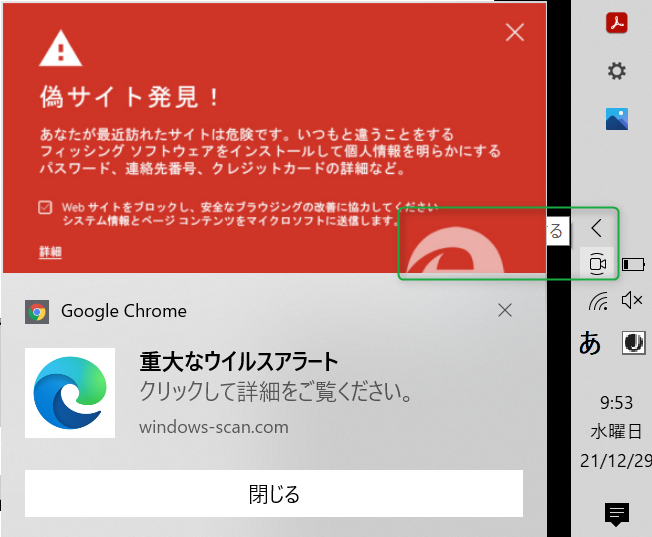
Task: Toggle the Web サイトをブロック checkbox
Action: point(45,207)
